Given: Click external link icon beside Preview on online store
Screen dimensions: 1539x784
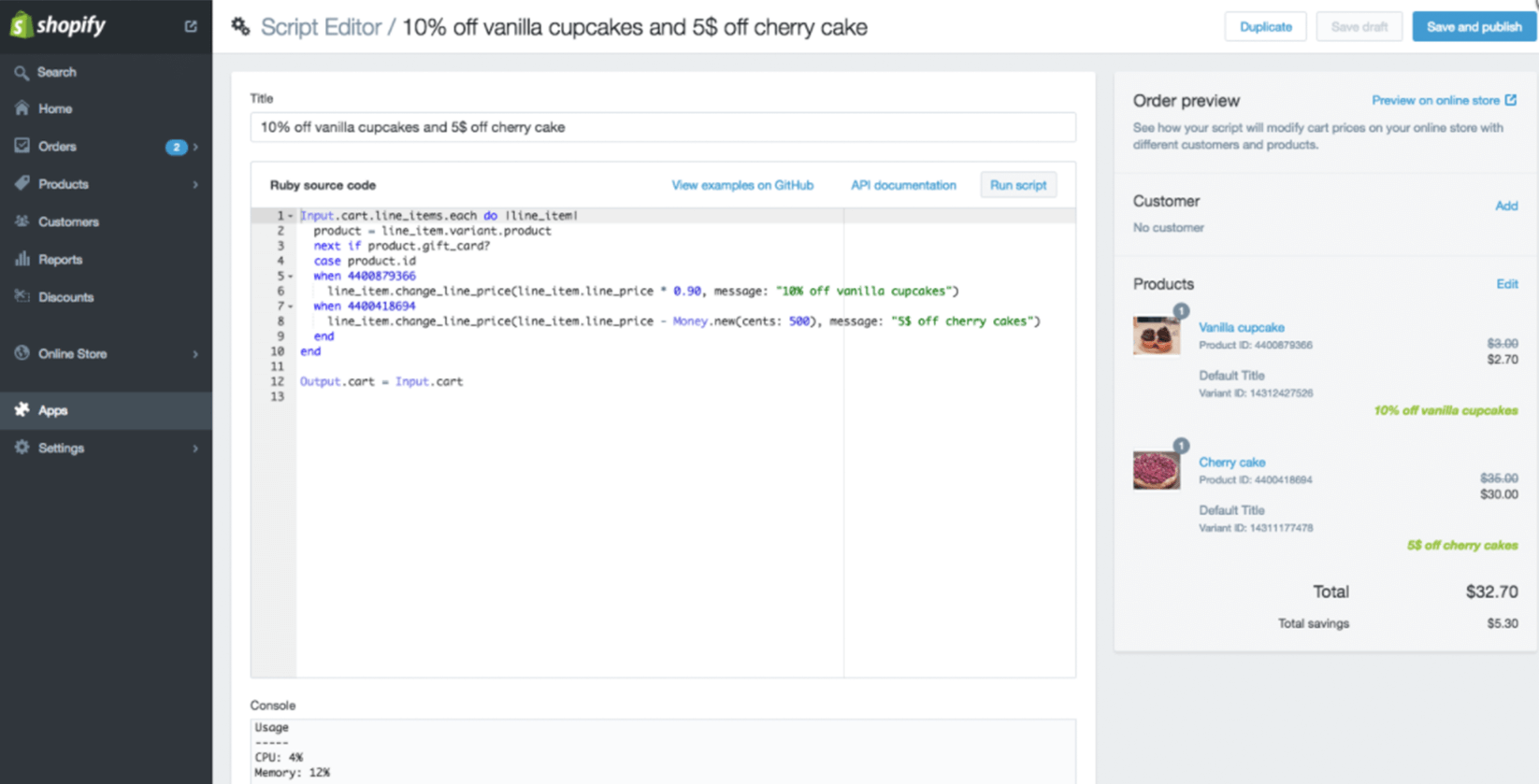Looking at the screenshot, I should pos(1511,100).
